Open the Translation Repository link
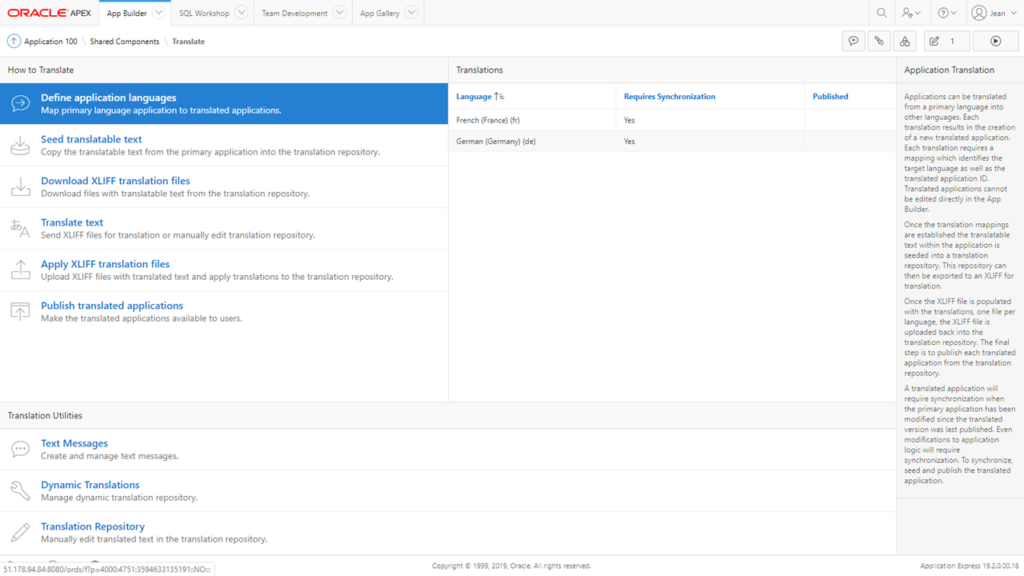The height and width of the screenshot is (576, 1024). point(93,526)
